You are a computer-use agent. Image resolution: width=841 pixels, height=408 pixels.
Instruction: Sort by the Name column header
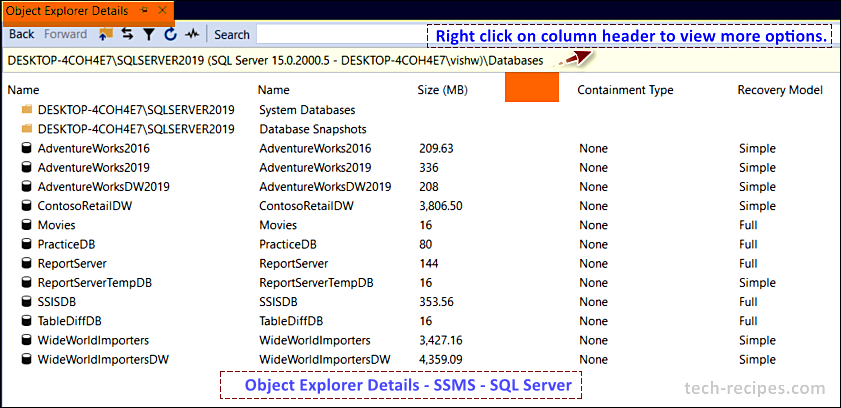tap(24, 90)
